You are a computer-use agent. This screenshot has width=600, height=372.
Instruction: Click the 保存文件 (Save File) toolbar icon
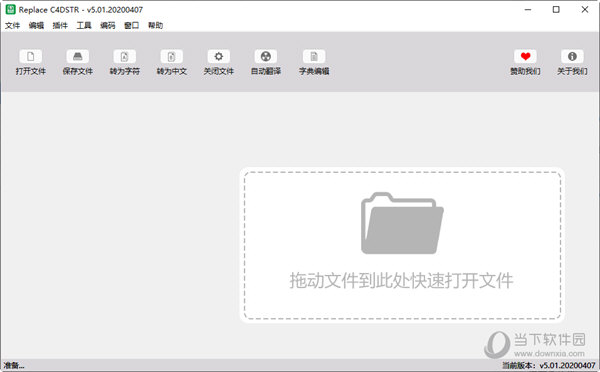(78, 57)
